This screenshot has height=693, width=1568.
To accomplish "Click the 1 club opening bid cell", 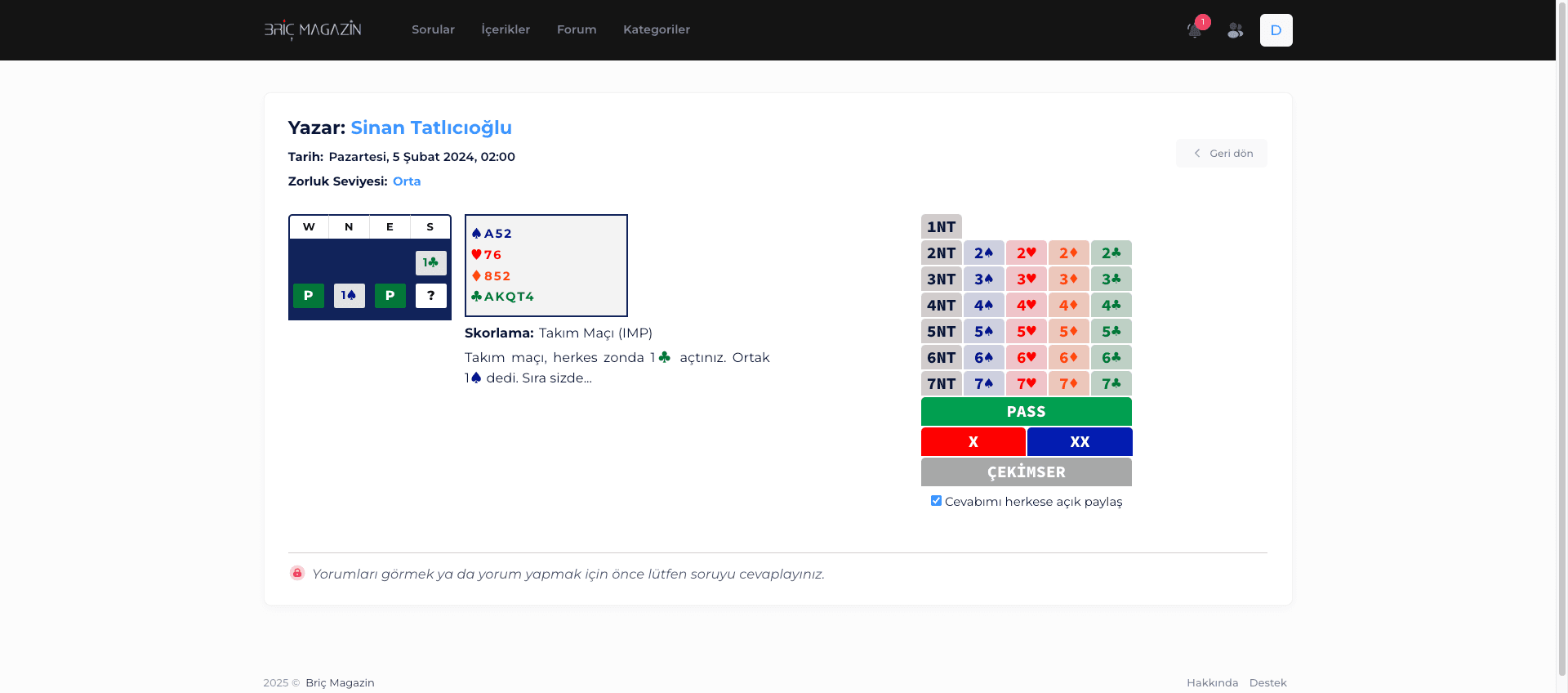I will pos(430,262).
